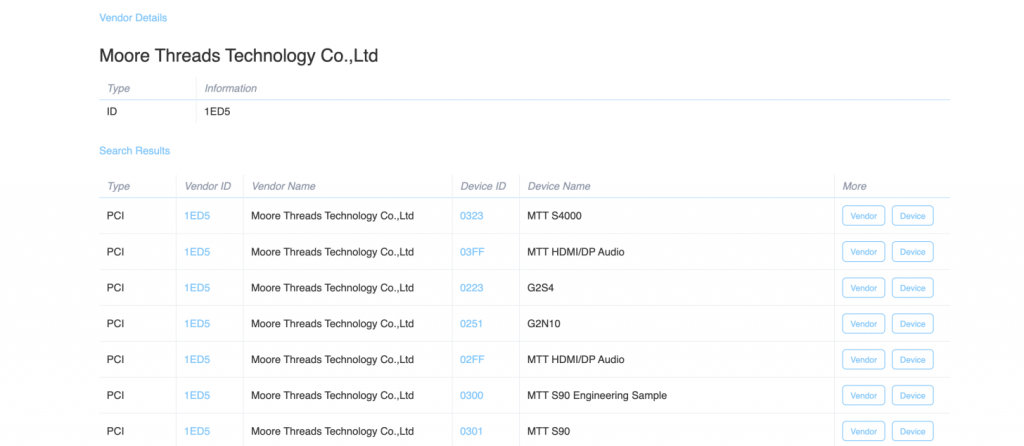Open device ID link 0300
The width and height of the screenshot is (1024, 446).
tap(472, 395)
